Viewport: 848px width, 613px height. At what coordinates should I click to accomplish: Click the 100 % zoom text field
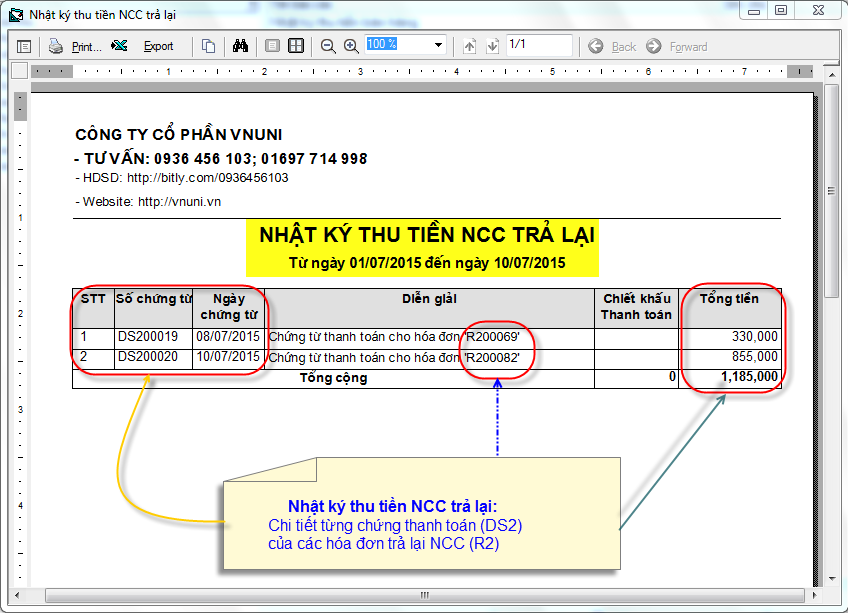(395, 45)
